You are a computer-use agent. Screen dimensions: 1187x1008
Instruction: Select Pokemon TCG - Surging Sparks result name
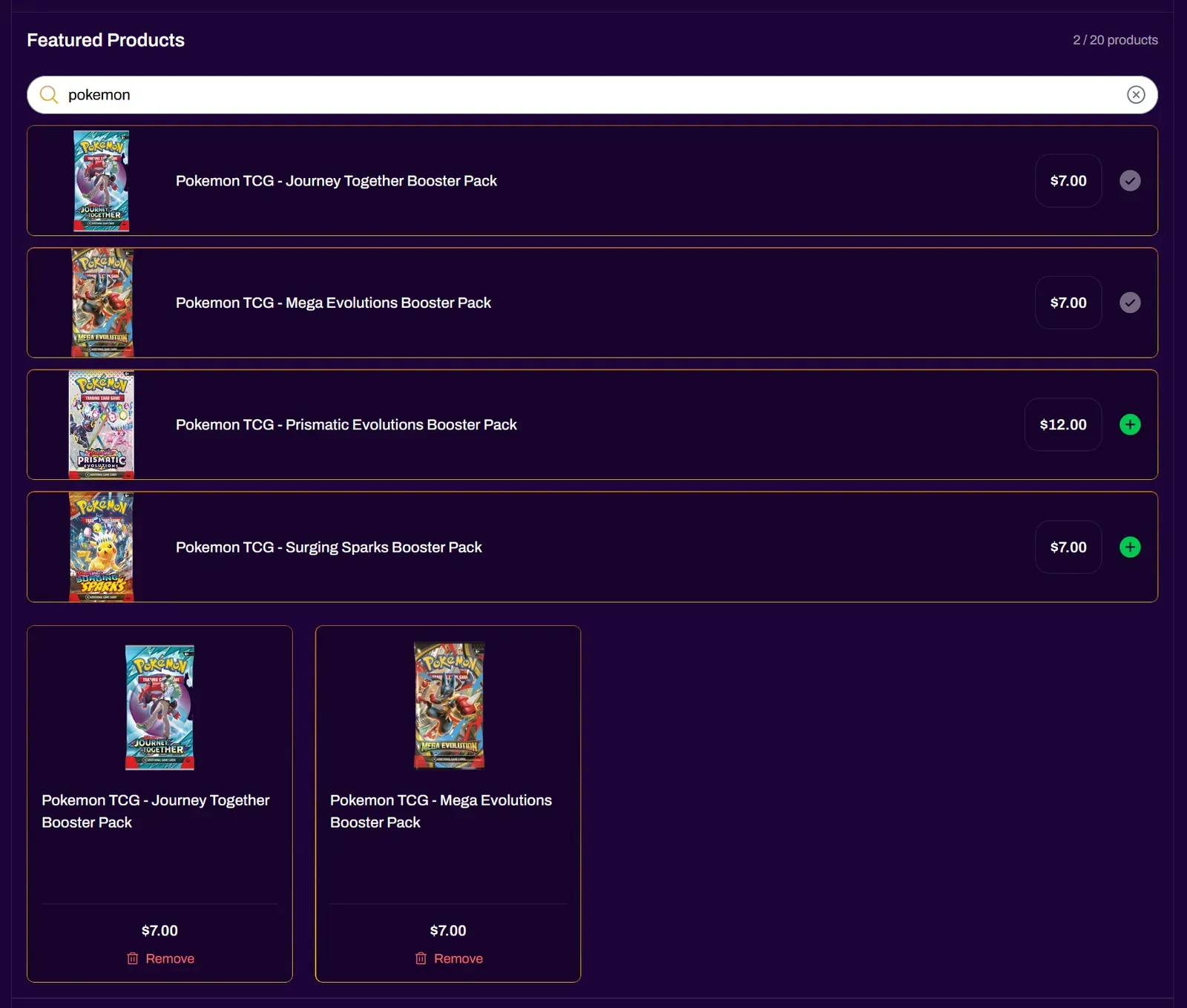329,547
